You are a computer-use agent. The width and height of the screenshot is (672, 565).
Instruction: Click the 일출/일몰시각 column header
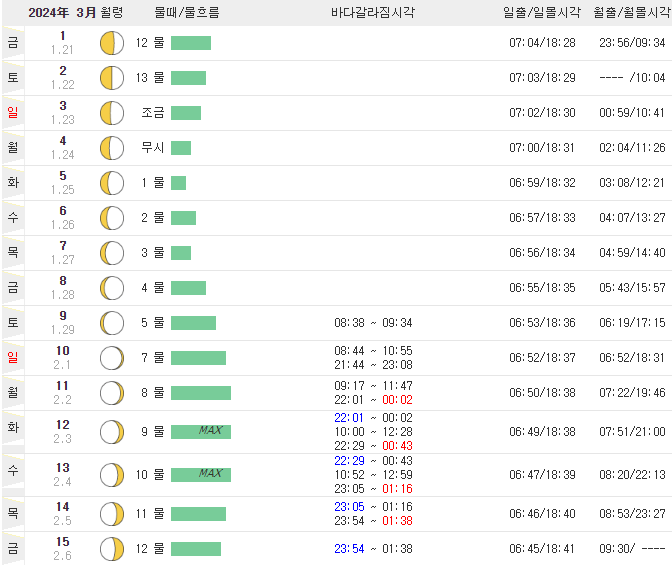tap(542, 12)
